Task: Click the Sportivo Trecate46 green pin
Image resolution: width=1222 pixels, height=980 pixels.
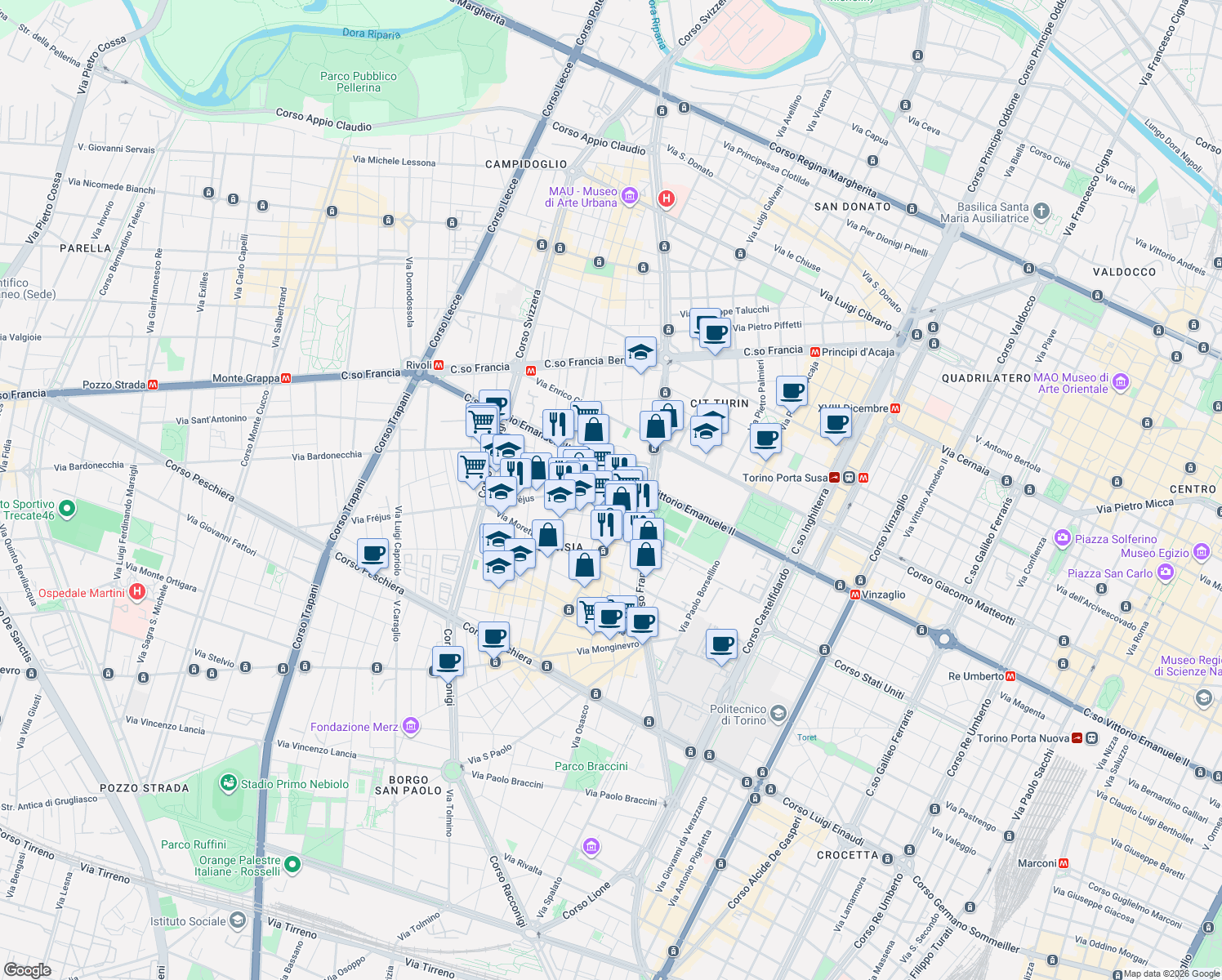Action: click(67, 510)
